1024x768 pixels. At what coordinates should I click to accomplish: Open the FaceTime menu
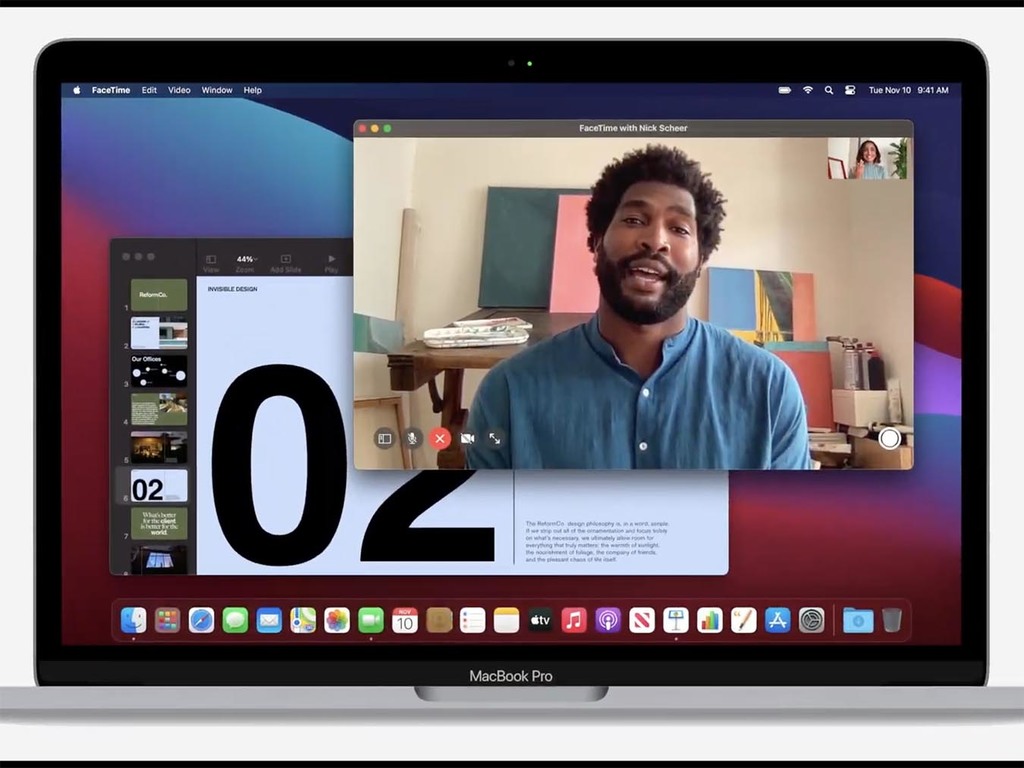click(110, 90)
